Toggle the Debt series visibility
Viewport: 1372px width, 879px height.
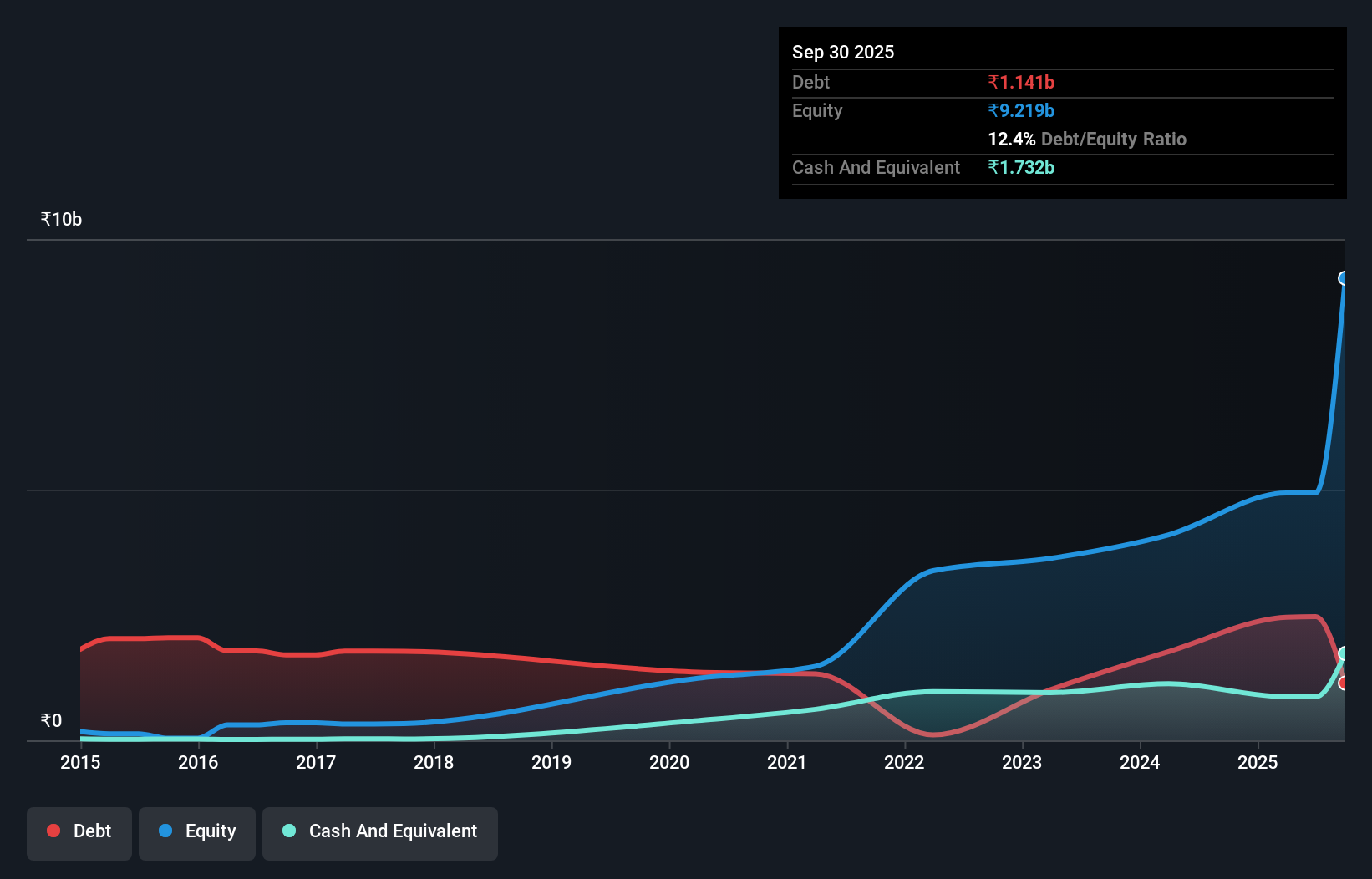pyautogui.click(x=79, y=831)
